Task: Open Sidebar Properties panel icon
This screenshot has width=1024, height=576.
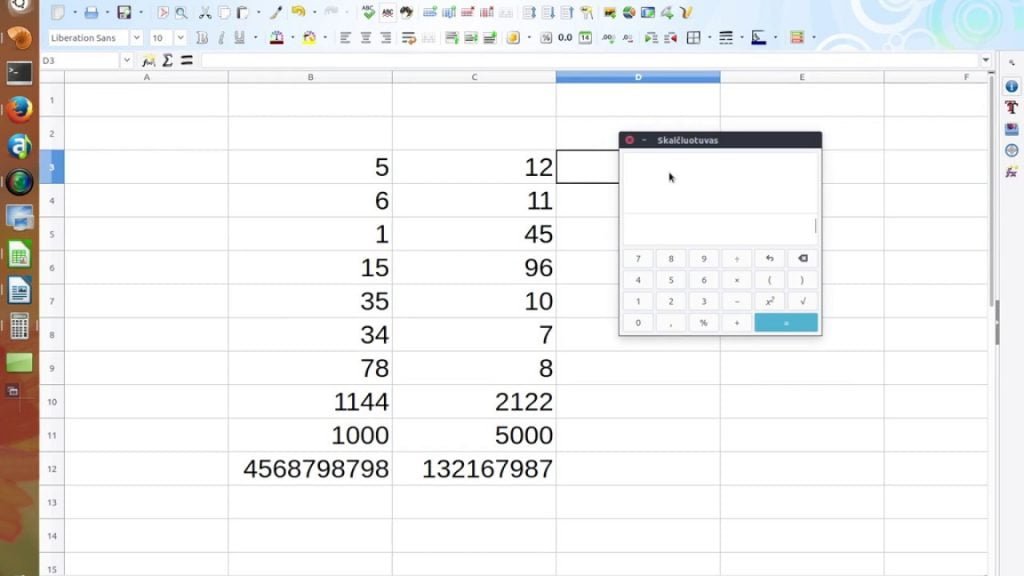Action: (1011, 86)
